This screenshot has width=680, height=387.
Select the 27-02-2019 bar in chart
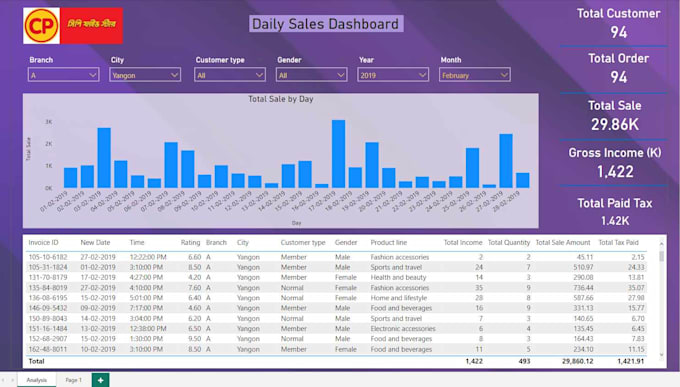[x=506, y=161]
